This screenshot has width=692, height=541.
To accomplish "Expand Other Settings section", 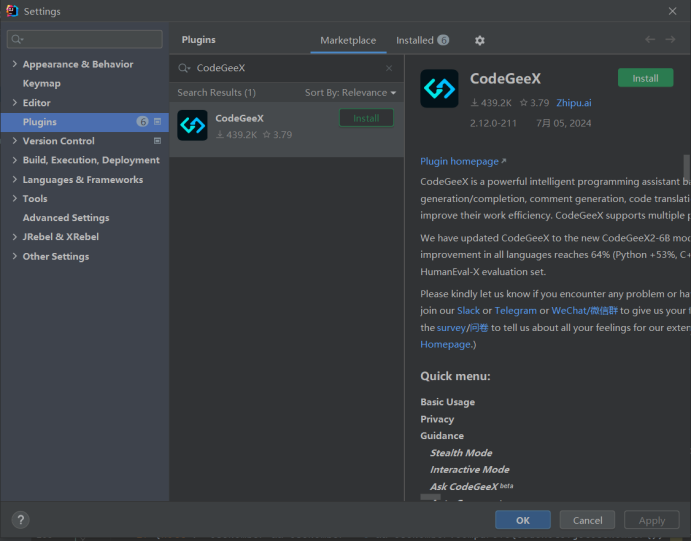I will click(15, 256).
